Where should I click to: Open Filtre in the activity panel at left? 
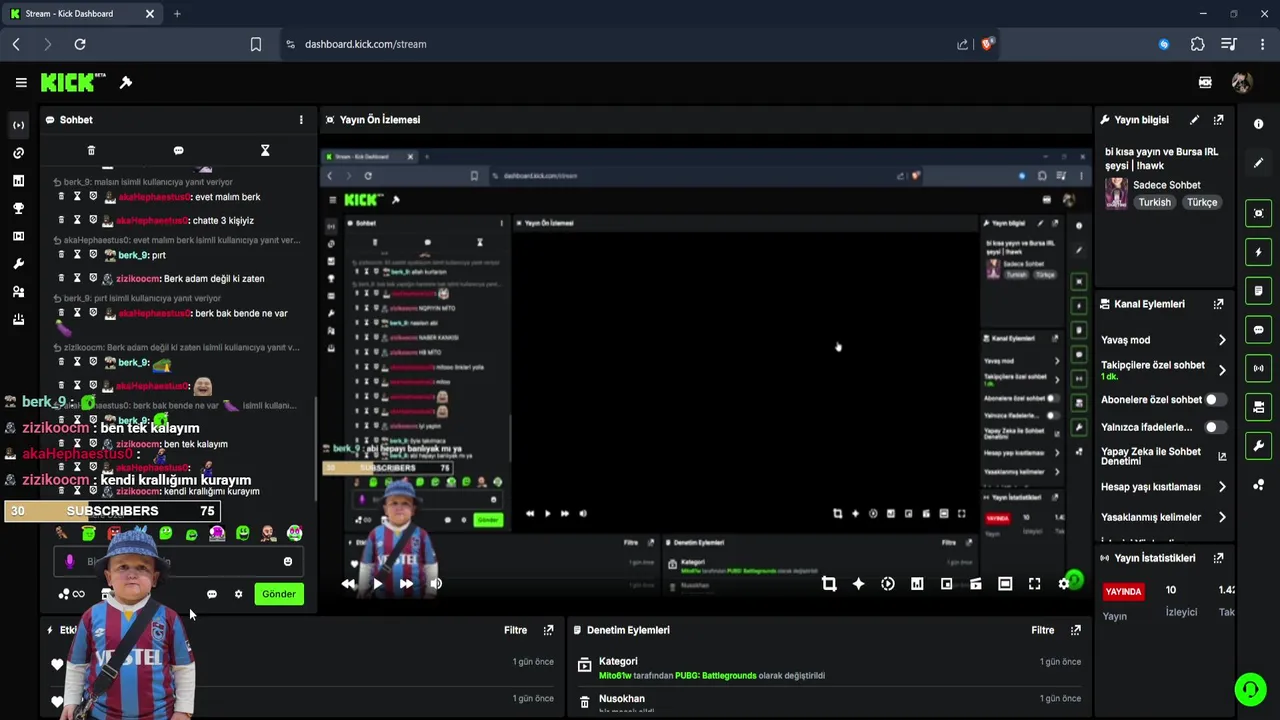[515, 630]
